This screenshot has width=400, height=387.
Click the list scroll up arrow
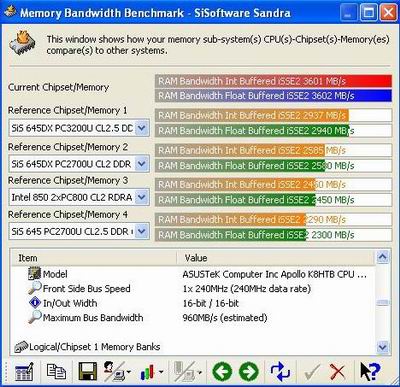coord(382,257)
